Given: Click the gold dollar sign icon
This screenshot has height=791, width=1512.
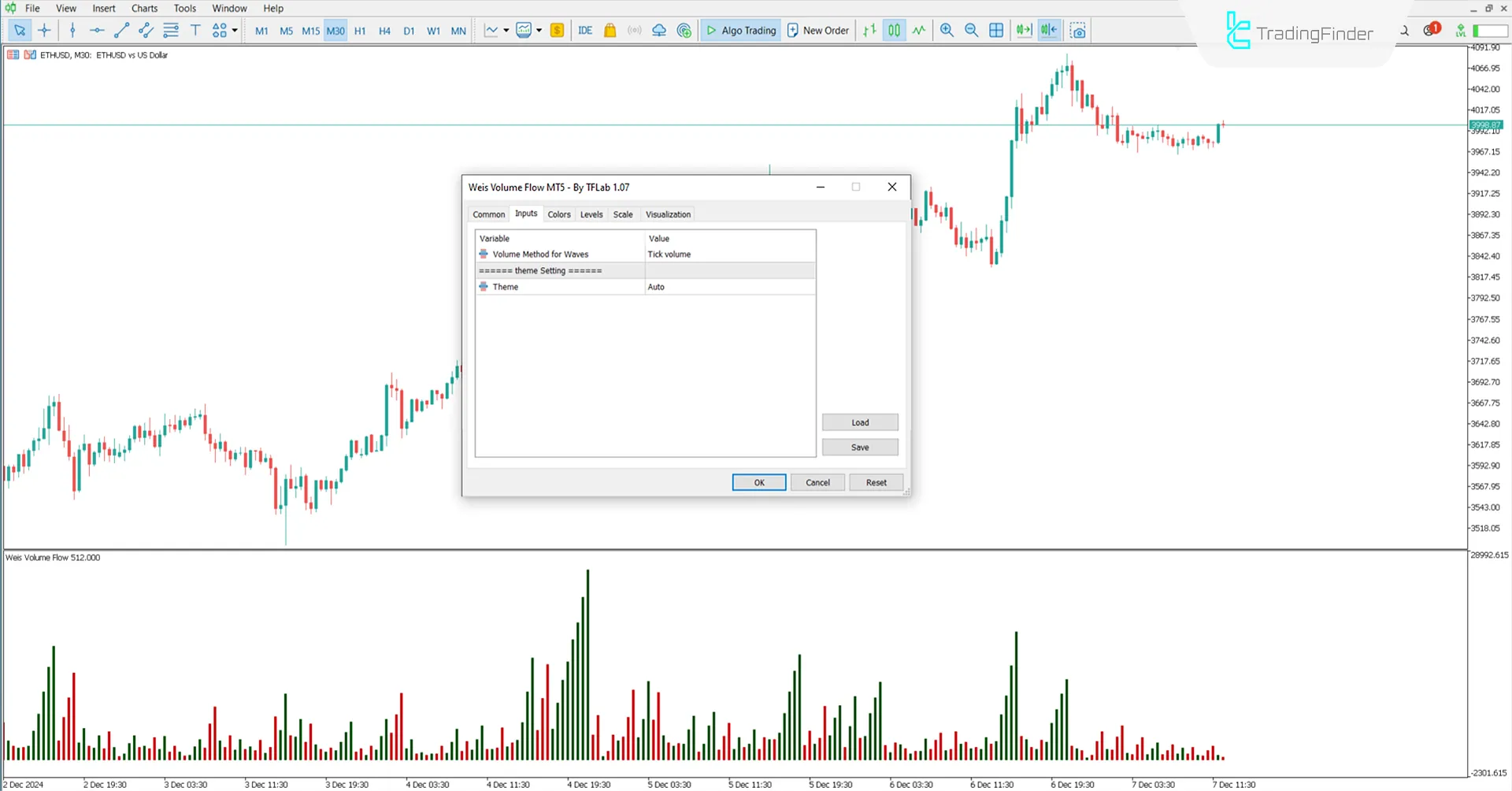Looking at the screenshot, I should [x=558, y=31].
